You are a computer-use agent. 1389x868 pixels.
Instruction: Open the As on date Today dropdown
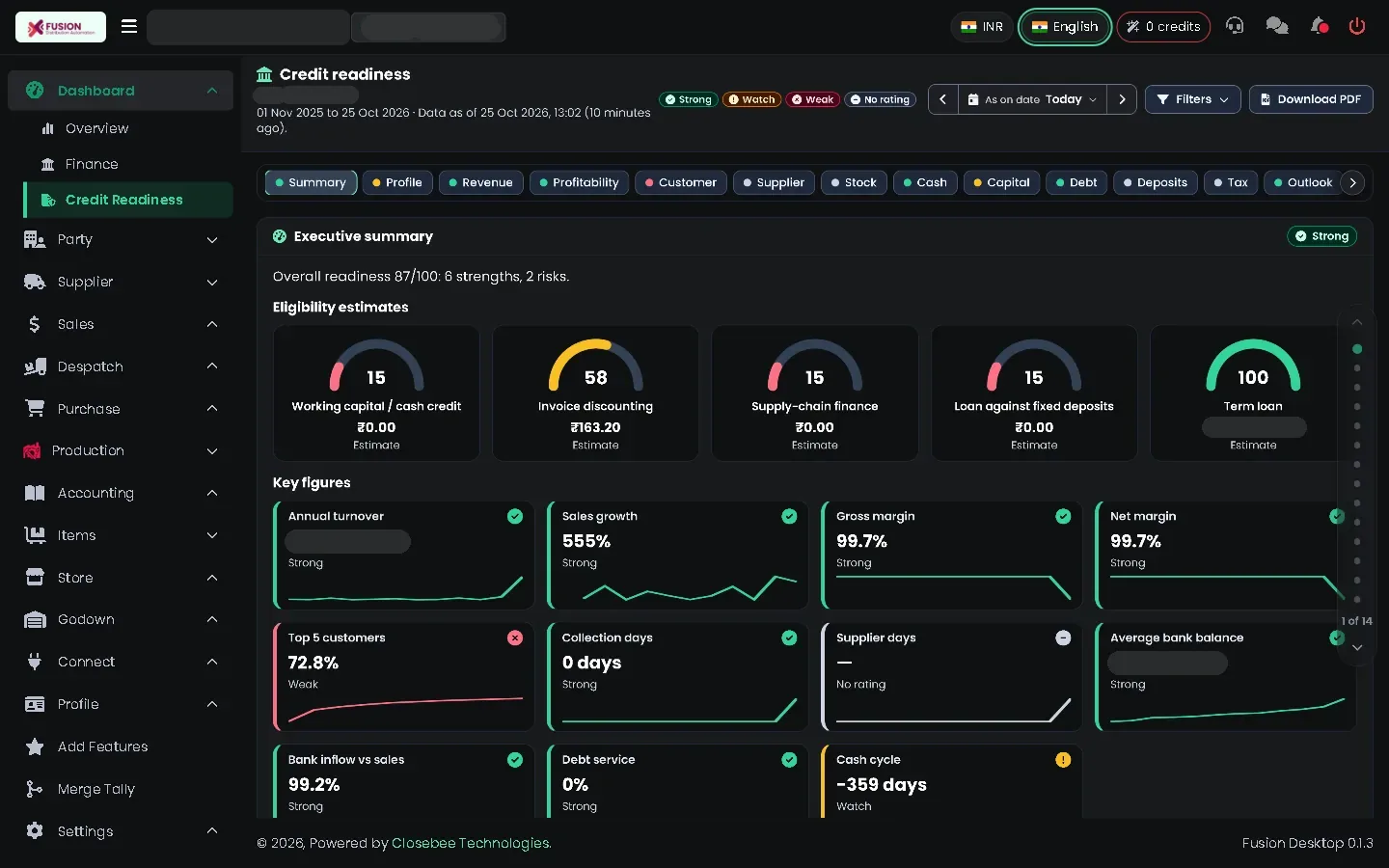click(1032, 99)
